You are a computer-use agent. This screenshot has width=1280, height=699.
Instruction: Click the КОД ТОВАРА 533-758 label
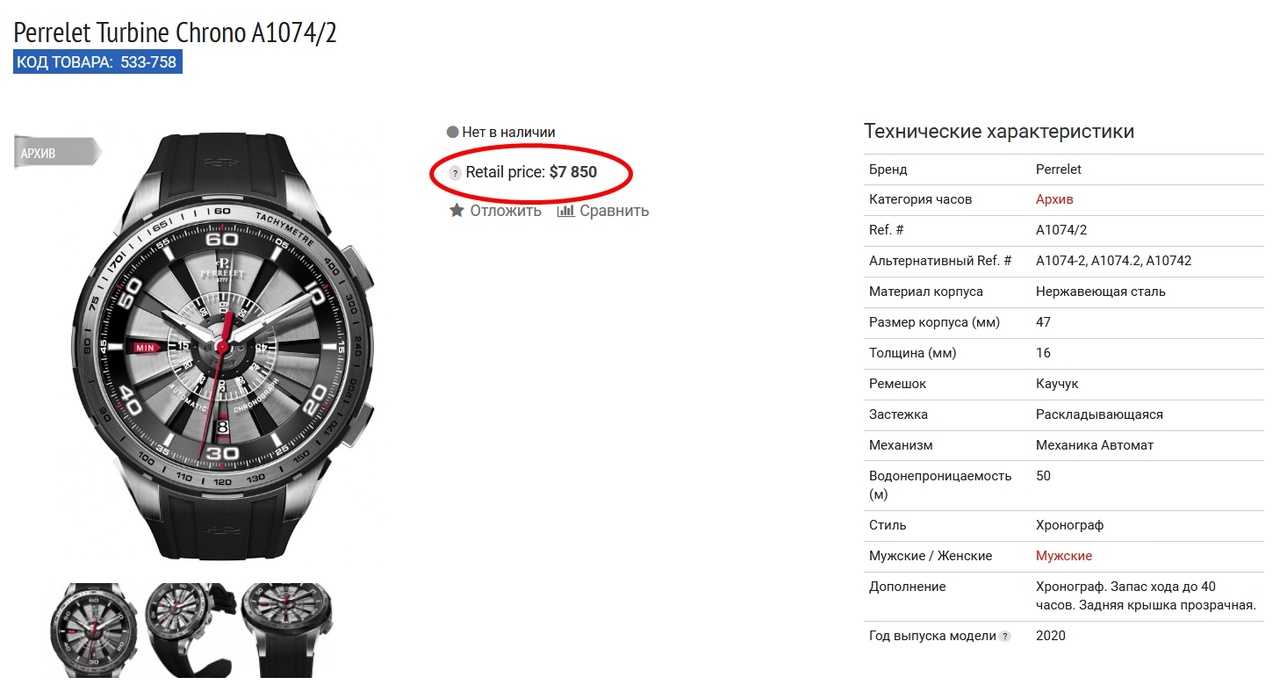(x=97, y=62)
